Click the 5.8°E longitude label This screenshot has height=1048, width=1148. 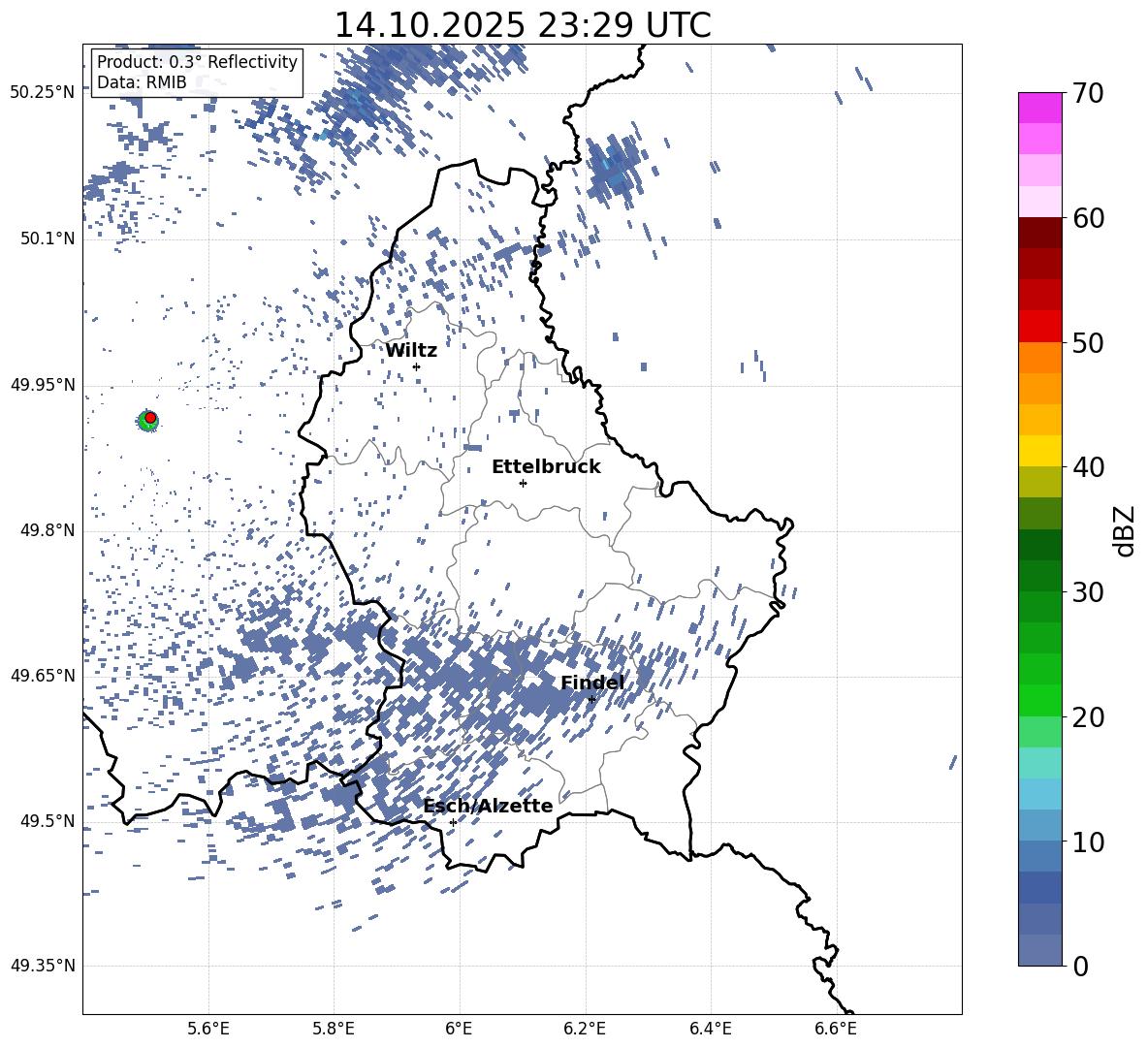pos(334,1029)
